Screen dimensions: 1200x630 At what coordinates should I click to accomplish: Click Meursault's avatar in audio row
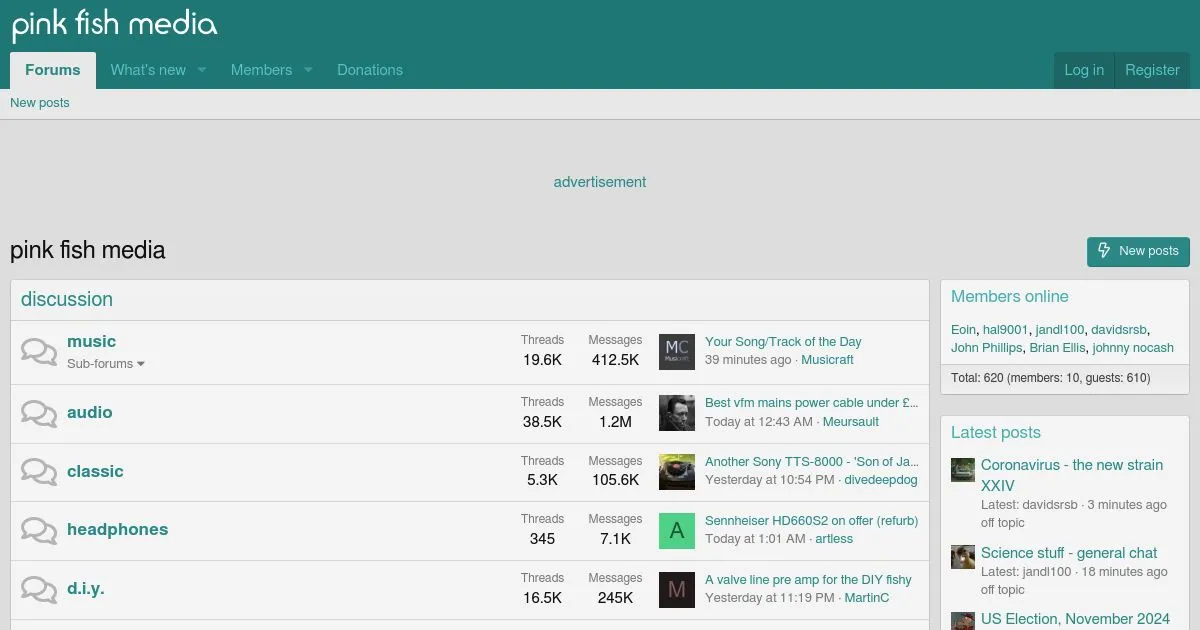click(676, 413)
